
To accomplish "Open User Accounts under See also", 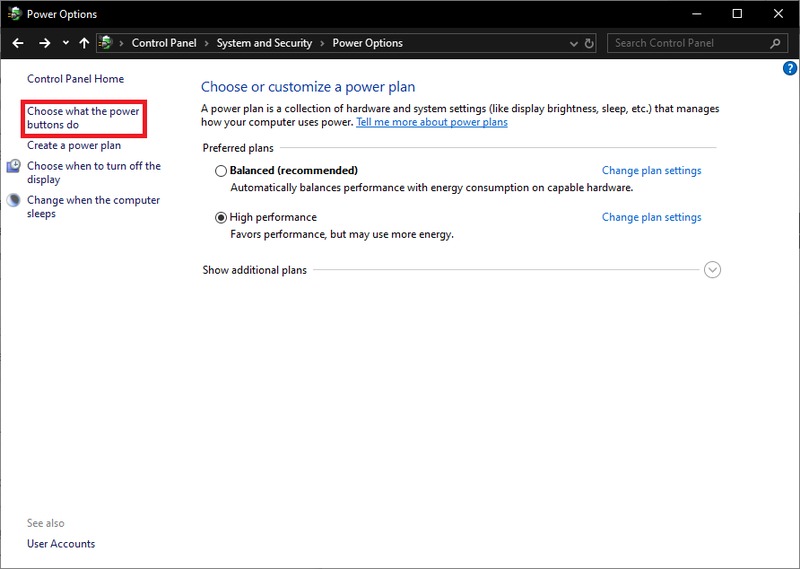I will point(61,544).
